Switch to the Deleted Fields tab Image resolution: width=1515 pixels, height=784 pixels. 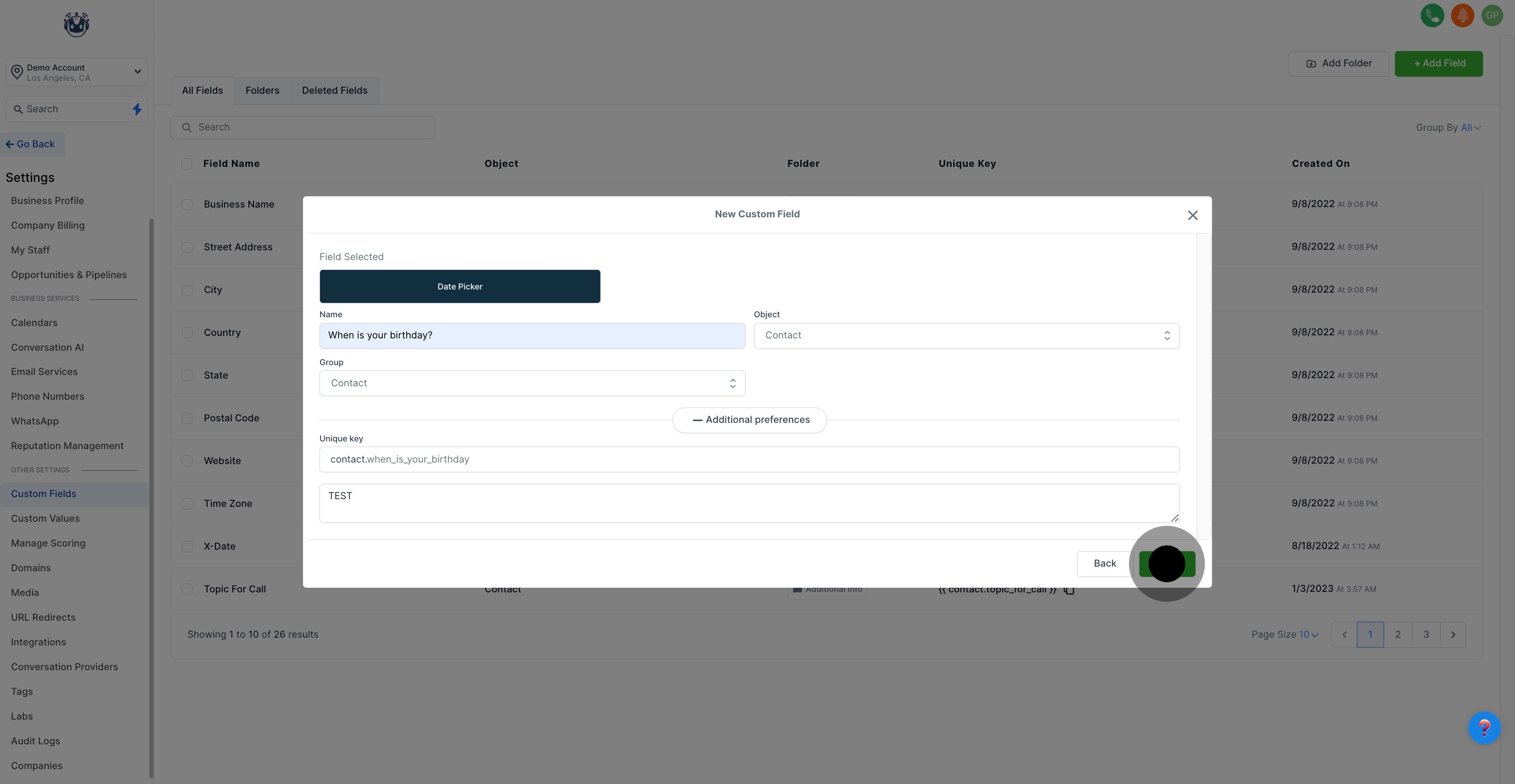[334, 91]
